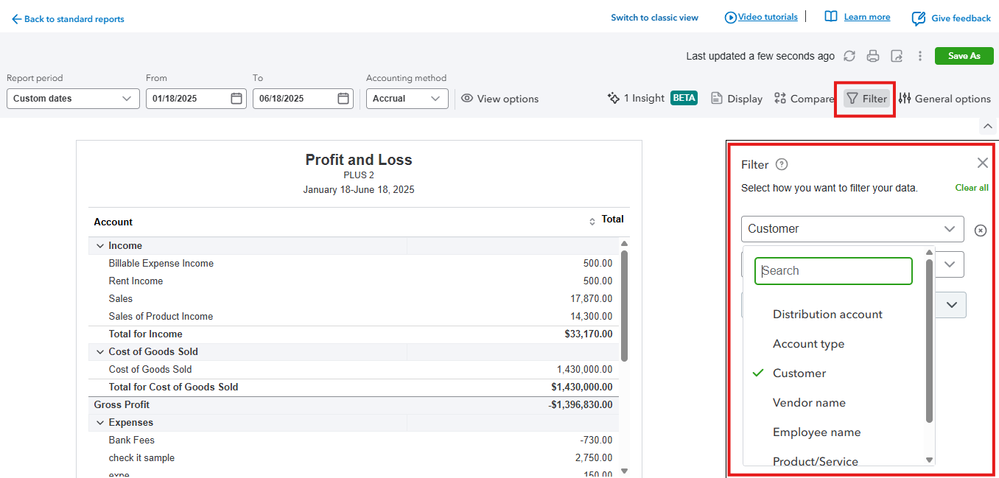This screenshot has width=999, height=478.
Task: Select Vendor name from the filter list
Action: (x=809, y=403)
